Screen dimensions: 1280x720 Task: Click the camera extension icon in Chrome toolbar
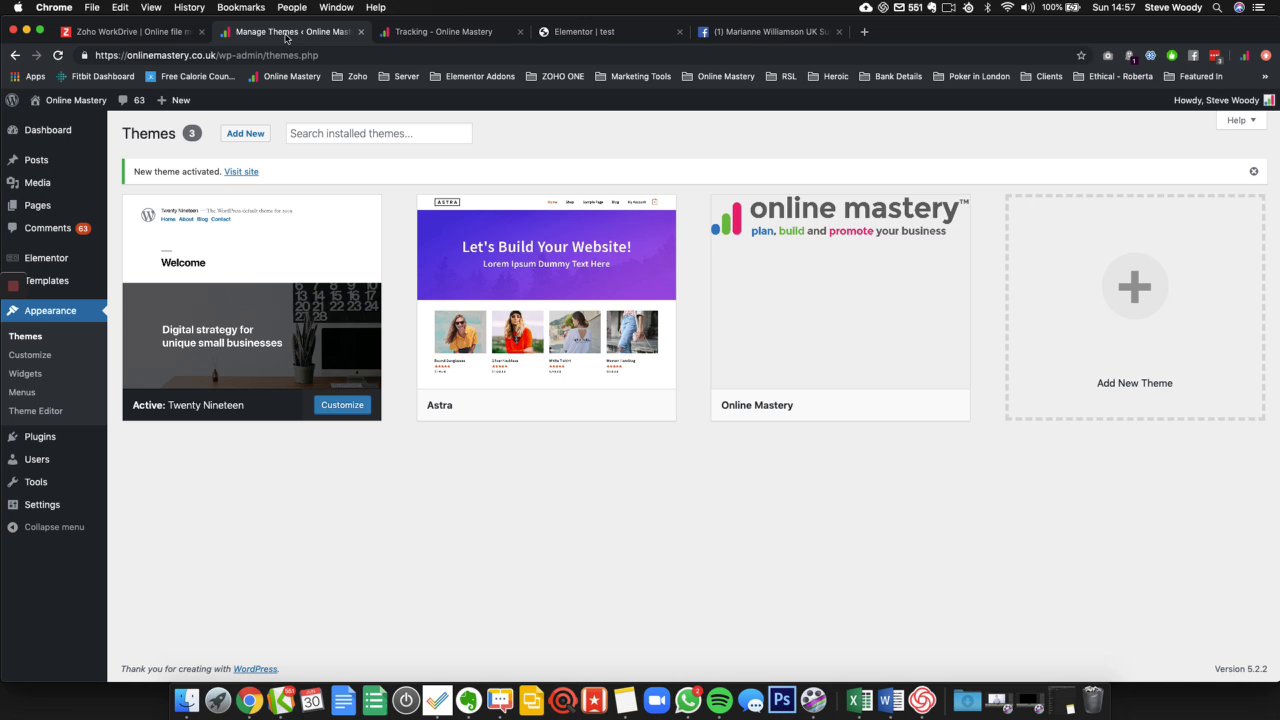[x=1107, y=55]
